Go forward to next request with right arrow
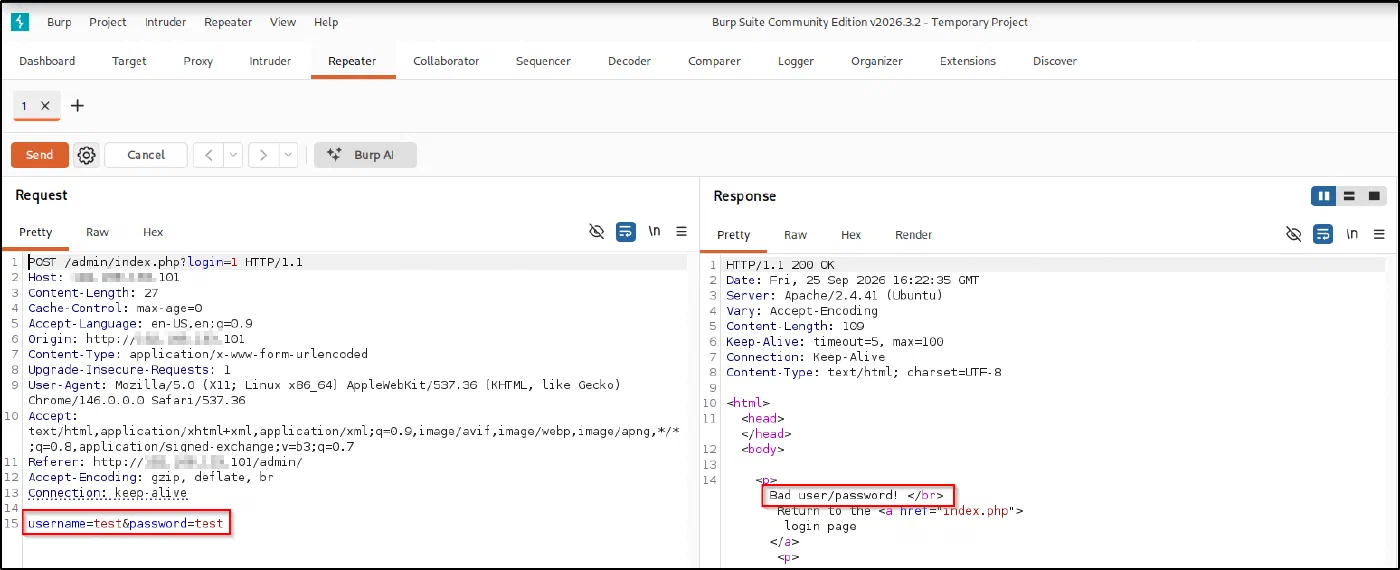The image size is (1400, 570). 263,155
